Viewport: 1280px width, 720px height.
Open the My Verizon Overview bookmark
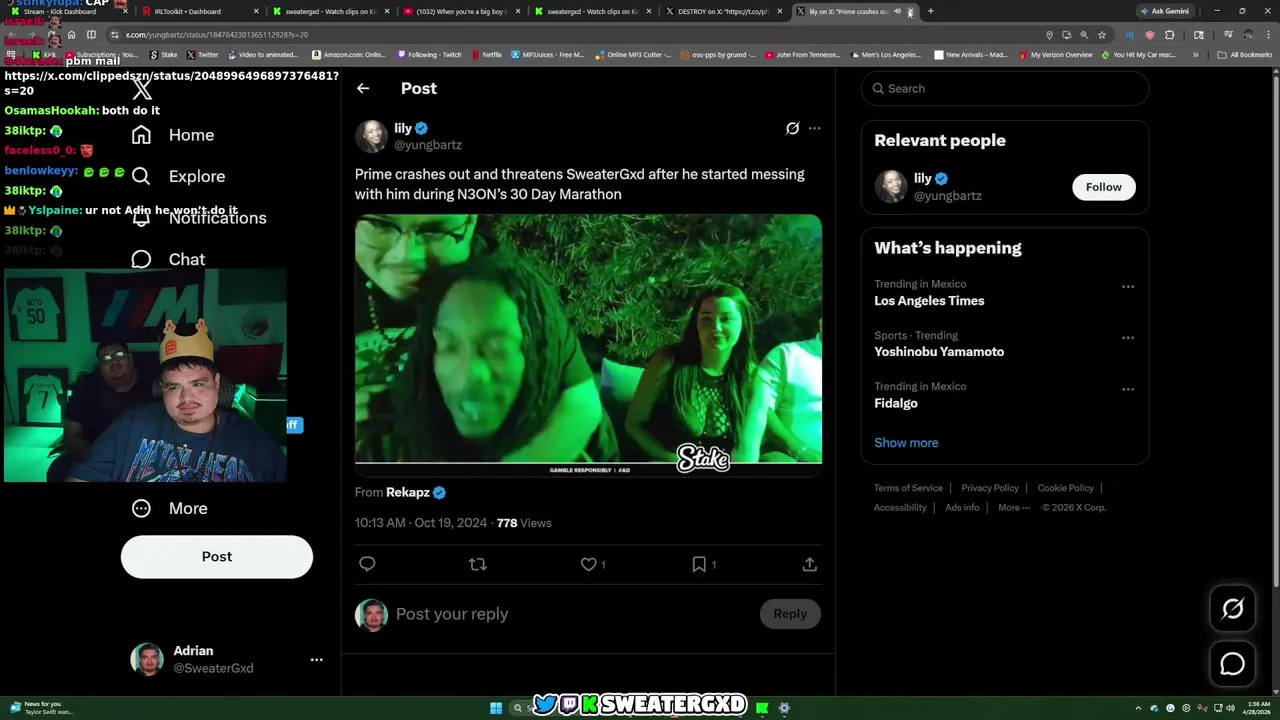(1056, 55)
